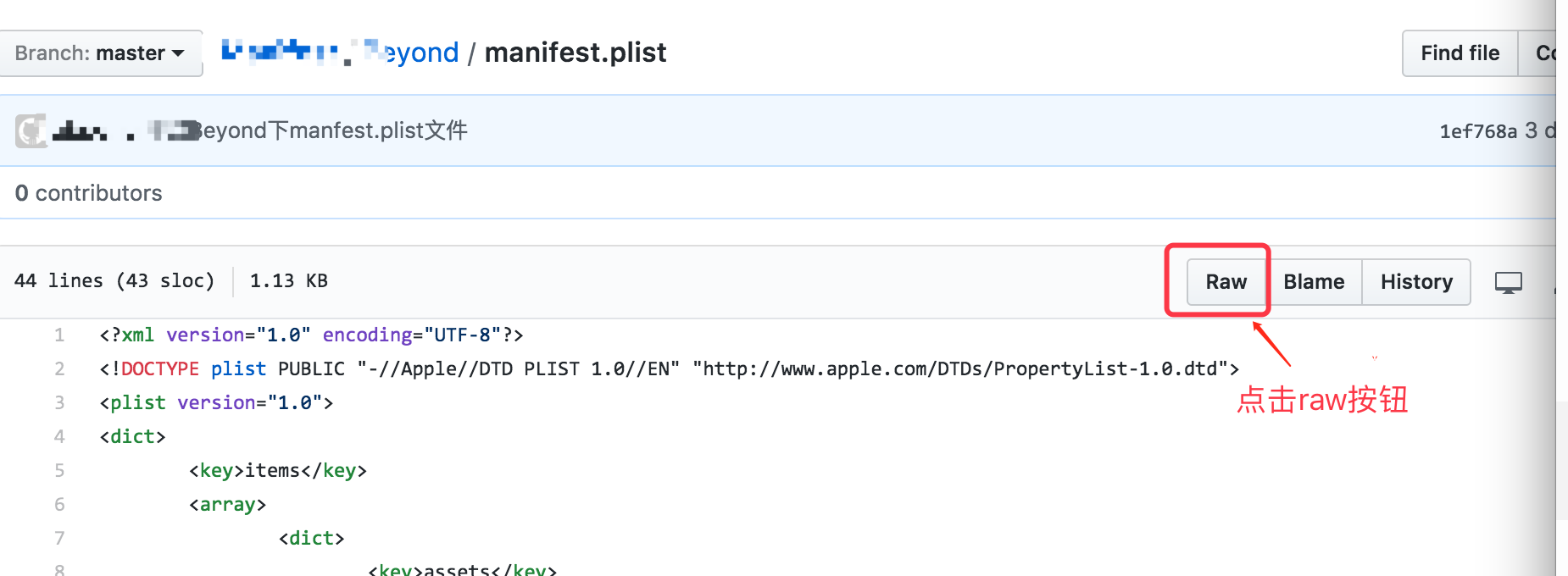1568x576 pixels.
Task: Open the raw file with Raw button
Action: coord(1226,282)
